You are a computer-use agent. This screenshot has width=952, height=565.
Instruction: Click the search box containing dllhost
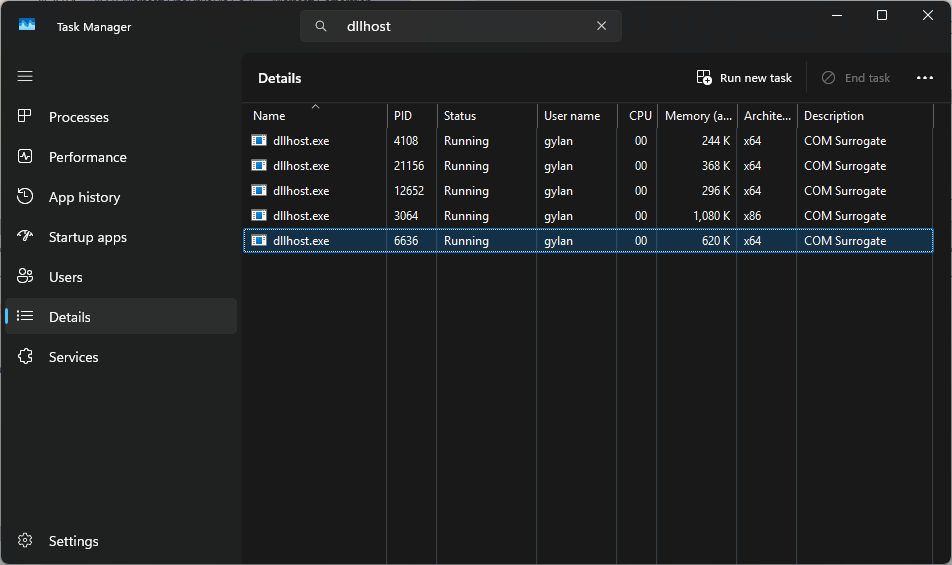pos(460,26)
